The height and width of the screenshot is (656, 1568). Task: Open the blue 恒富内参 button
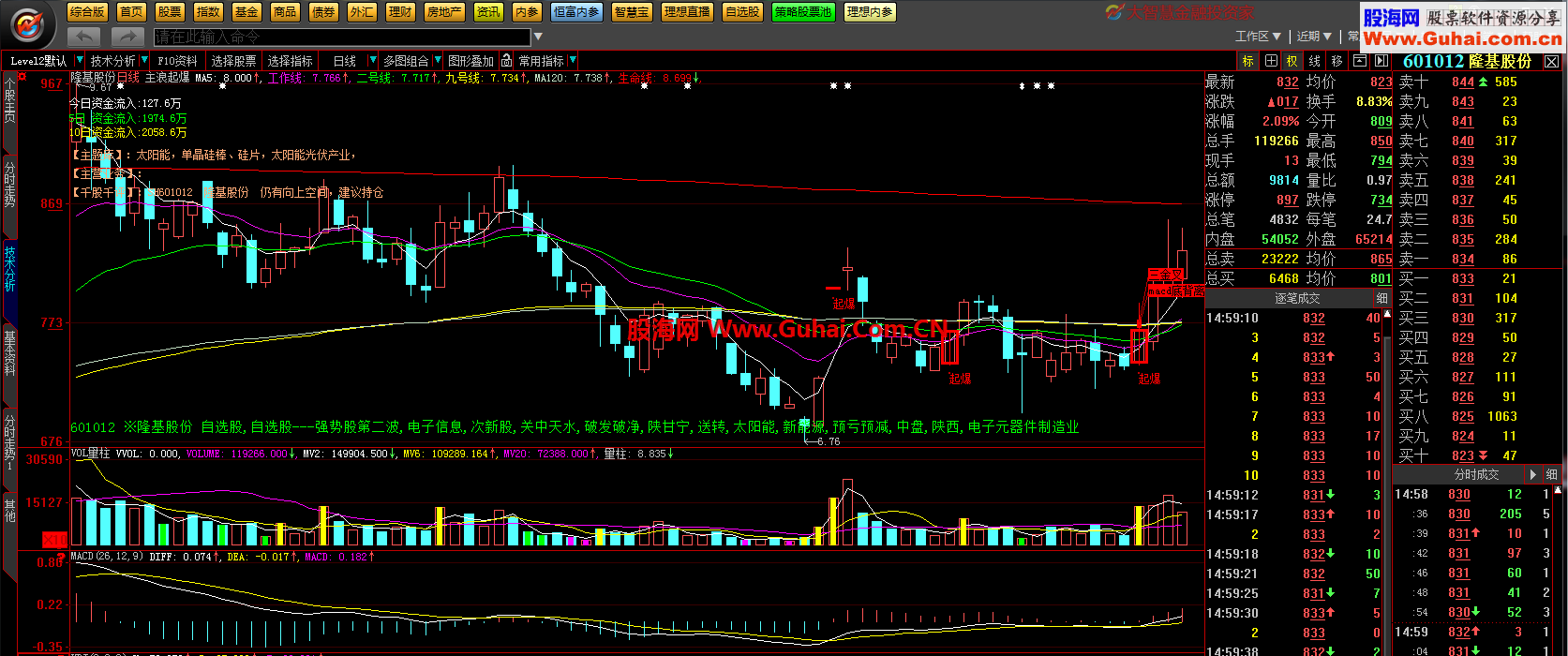[x=576, y=12]
